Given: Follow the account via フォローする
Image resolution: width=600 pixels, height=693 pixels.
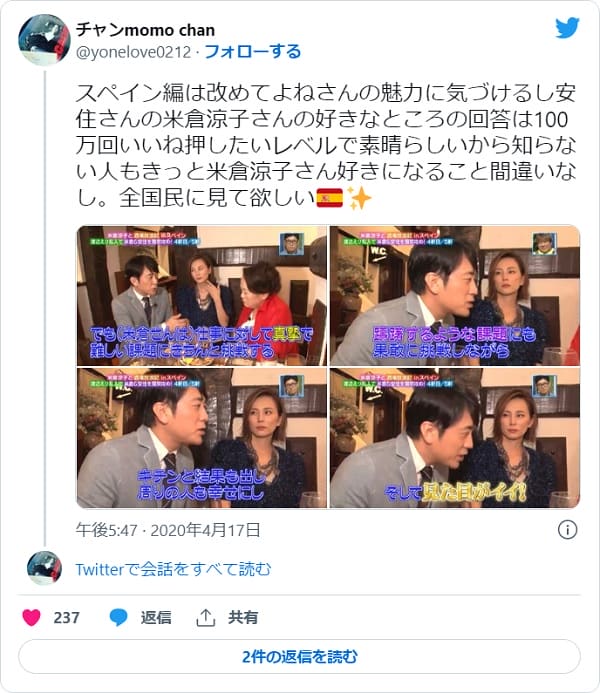Looking at the screenshot, I should [x=253, y=52].
